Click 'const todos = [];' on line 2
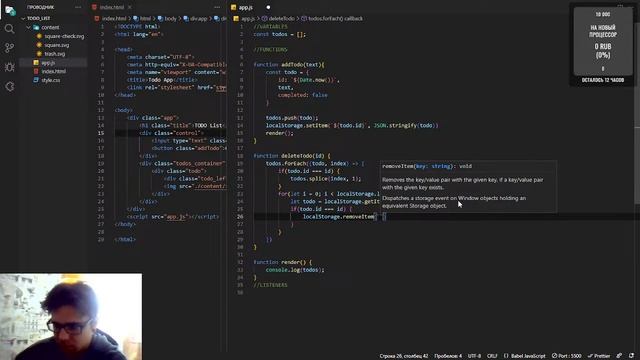Screen dimensions: 640x360 point(279,34)
